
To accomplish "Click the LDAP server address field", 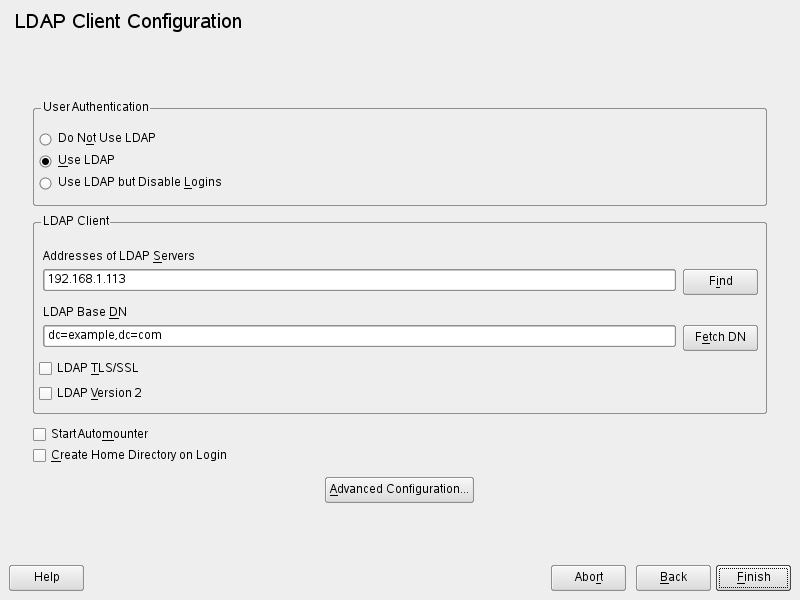I will 359,280.
